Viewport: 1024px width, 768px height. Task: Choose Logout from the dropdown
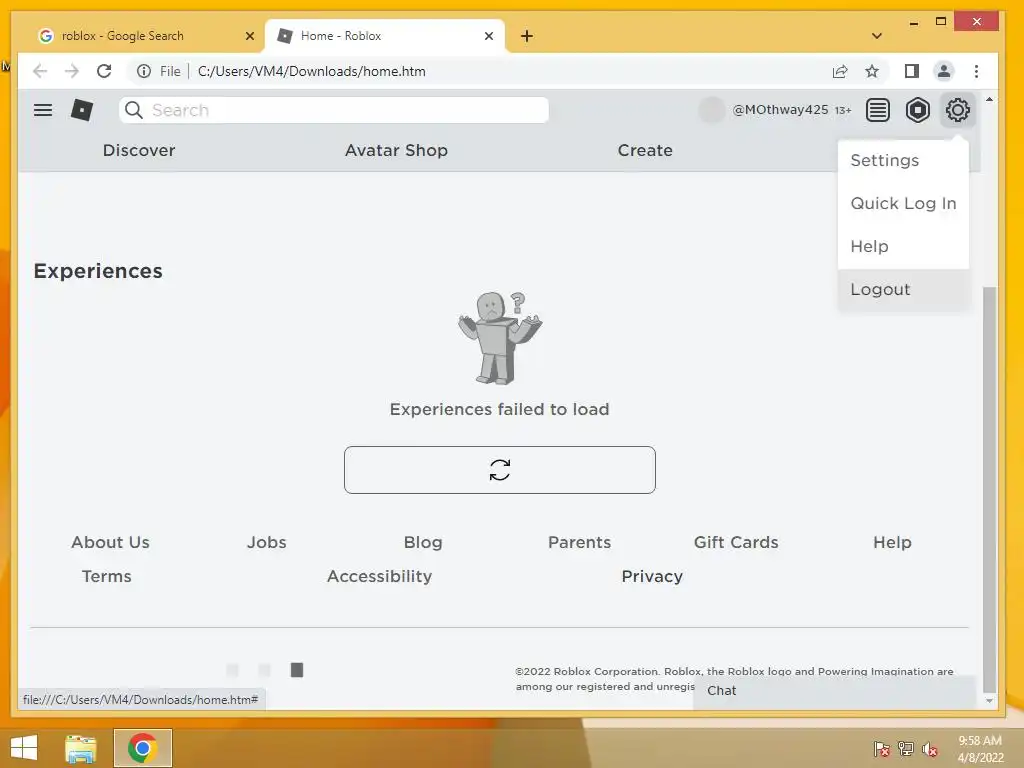903,290
